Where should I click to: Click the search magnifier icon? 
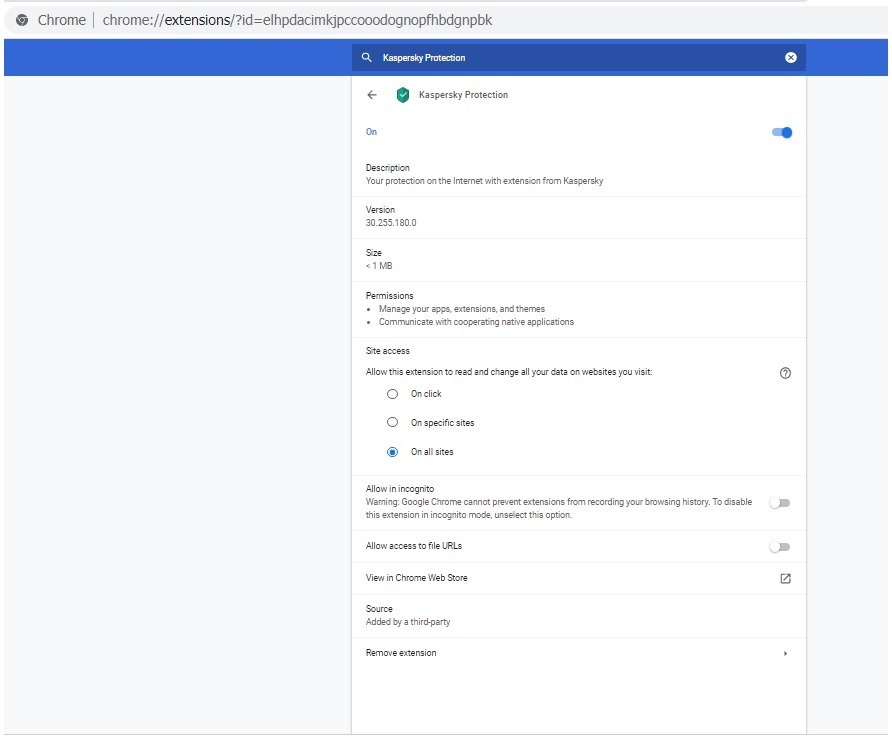[x=367, y=57]
